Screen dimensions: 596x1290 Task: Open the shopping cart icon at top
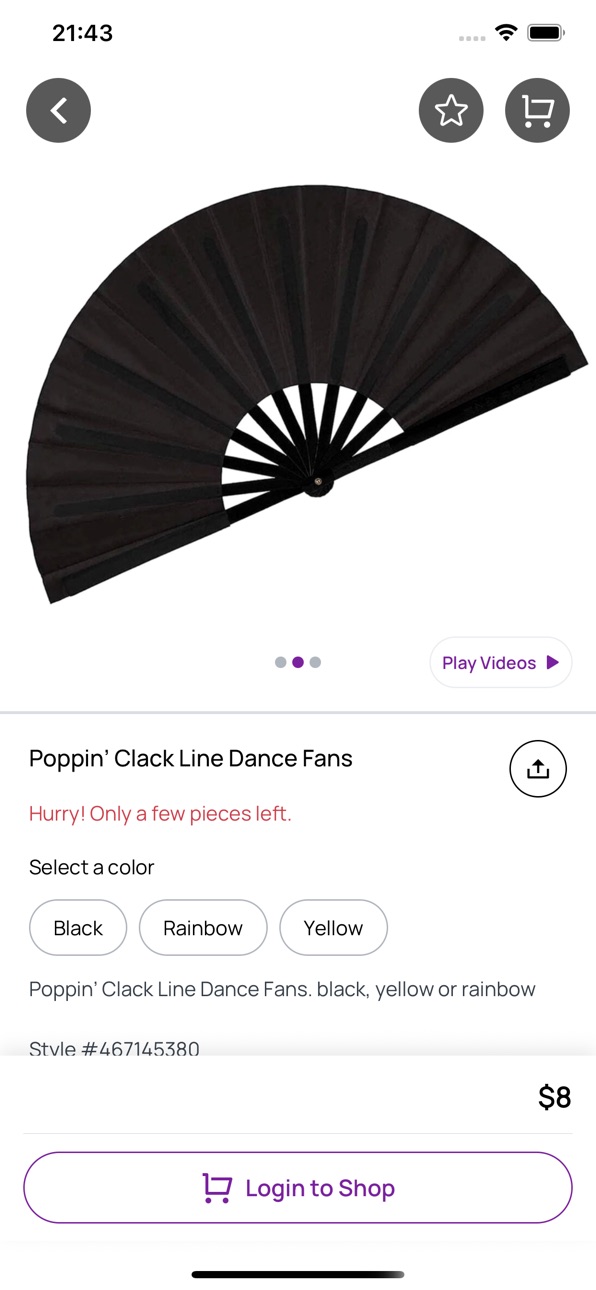pyautogui.click(x=538, y=110)
